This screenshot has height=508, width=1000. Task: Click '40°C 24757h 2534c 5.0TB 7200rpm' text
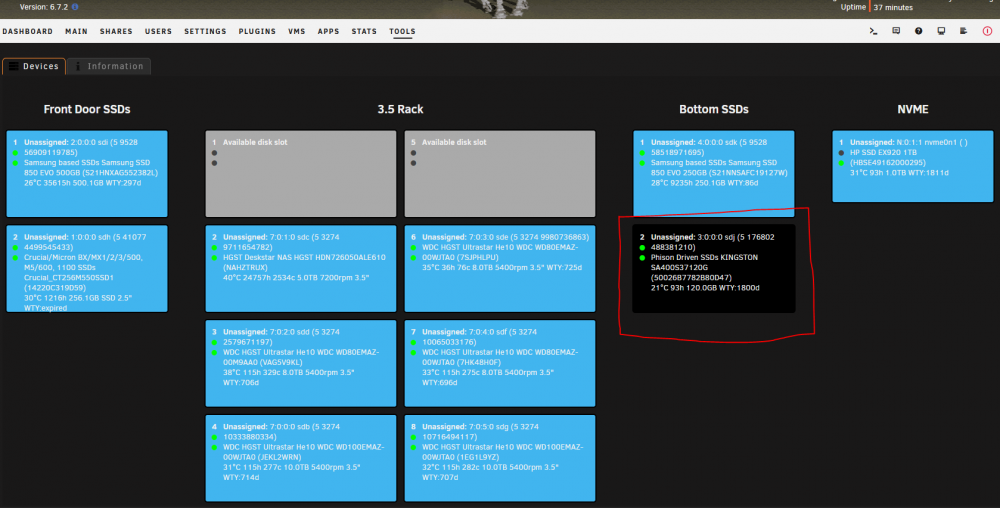pyautogui.click(x=296, y=278)
